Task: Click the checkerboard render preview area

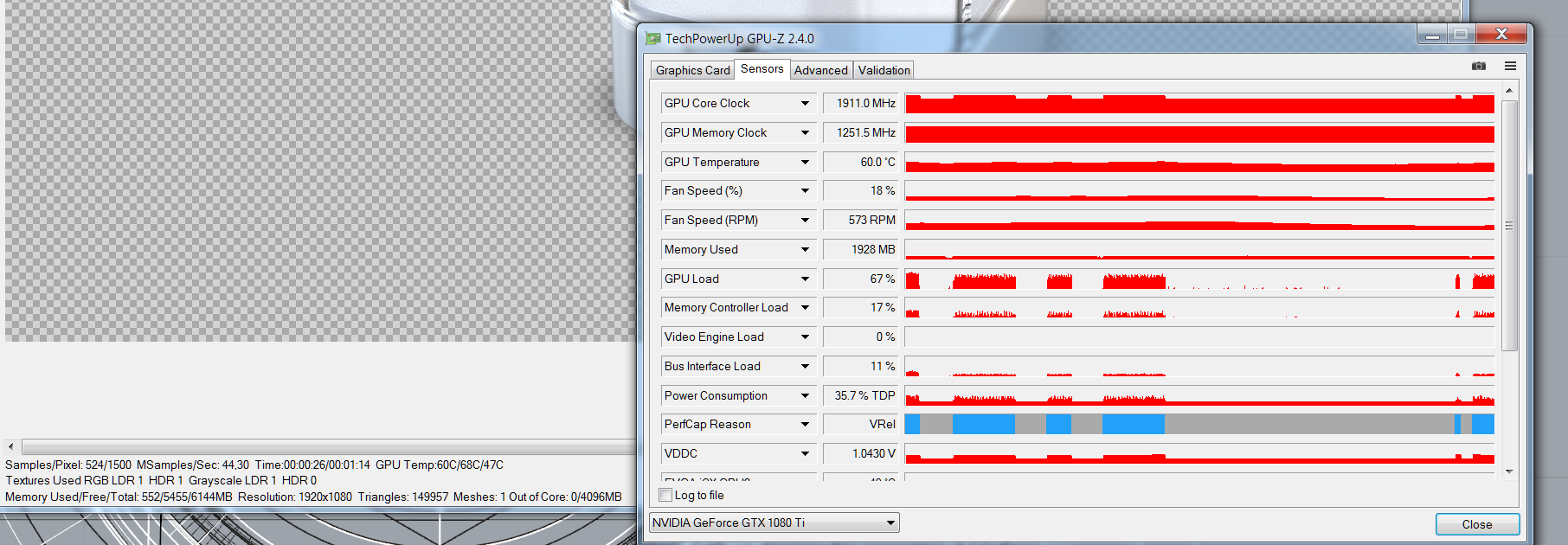Action: pyautogui.click(x=320, y=170)
